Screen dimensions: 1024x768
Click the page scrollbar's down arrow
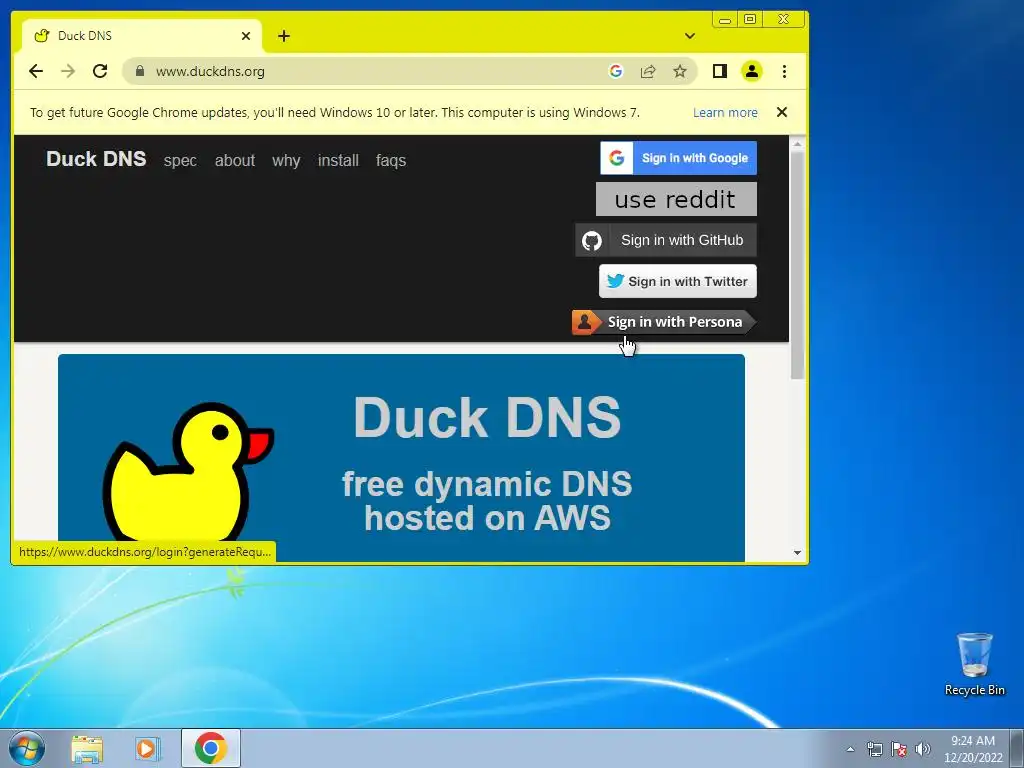797,552
